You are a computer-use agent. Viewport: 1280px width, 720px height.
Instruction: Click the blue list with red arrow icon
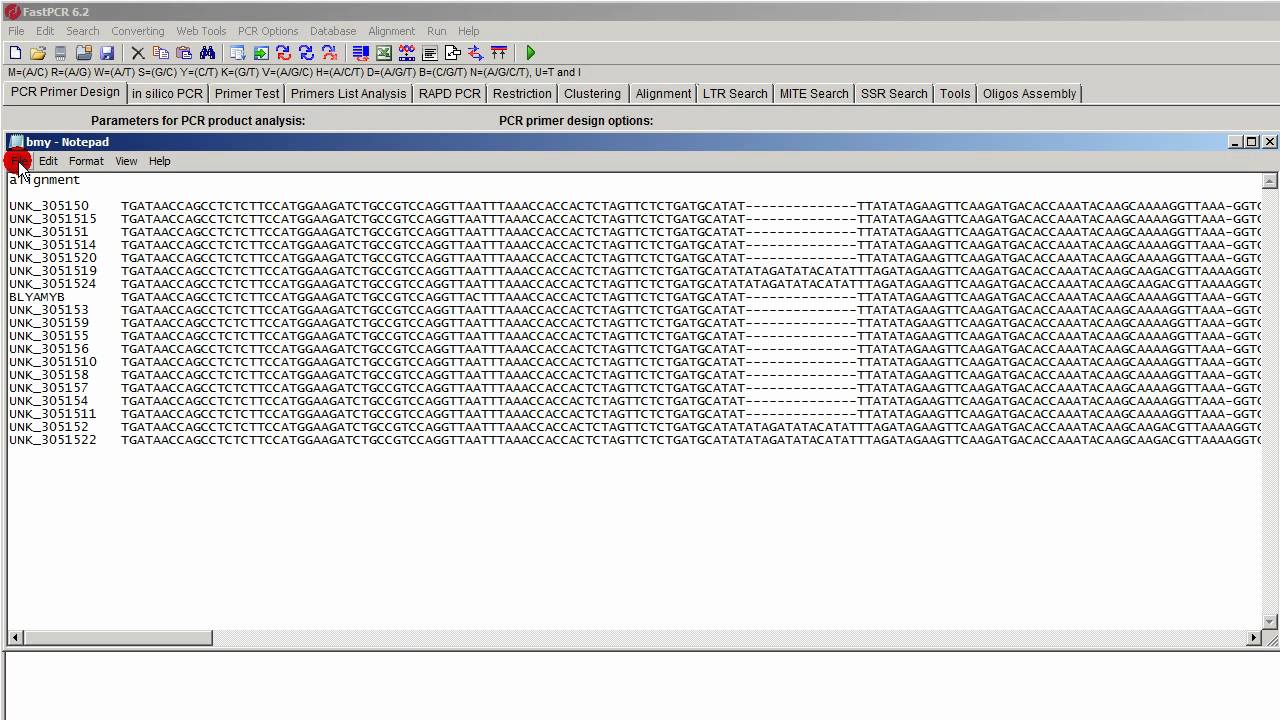click(361, 53)
